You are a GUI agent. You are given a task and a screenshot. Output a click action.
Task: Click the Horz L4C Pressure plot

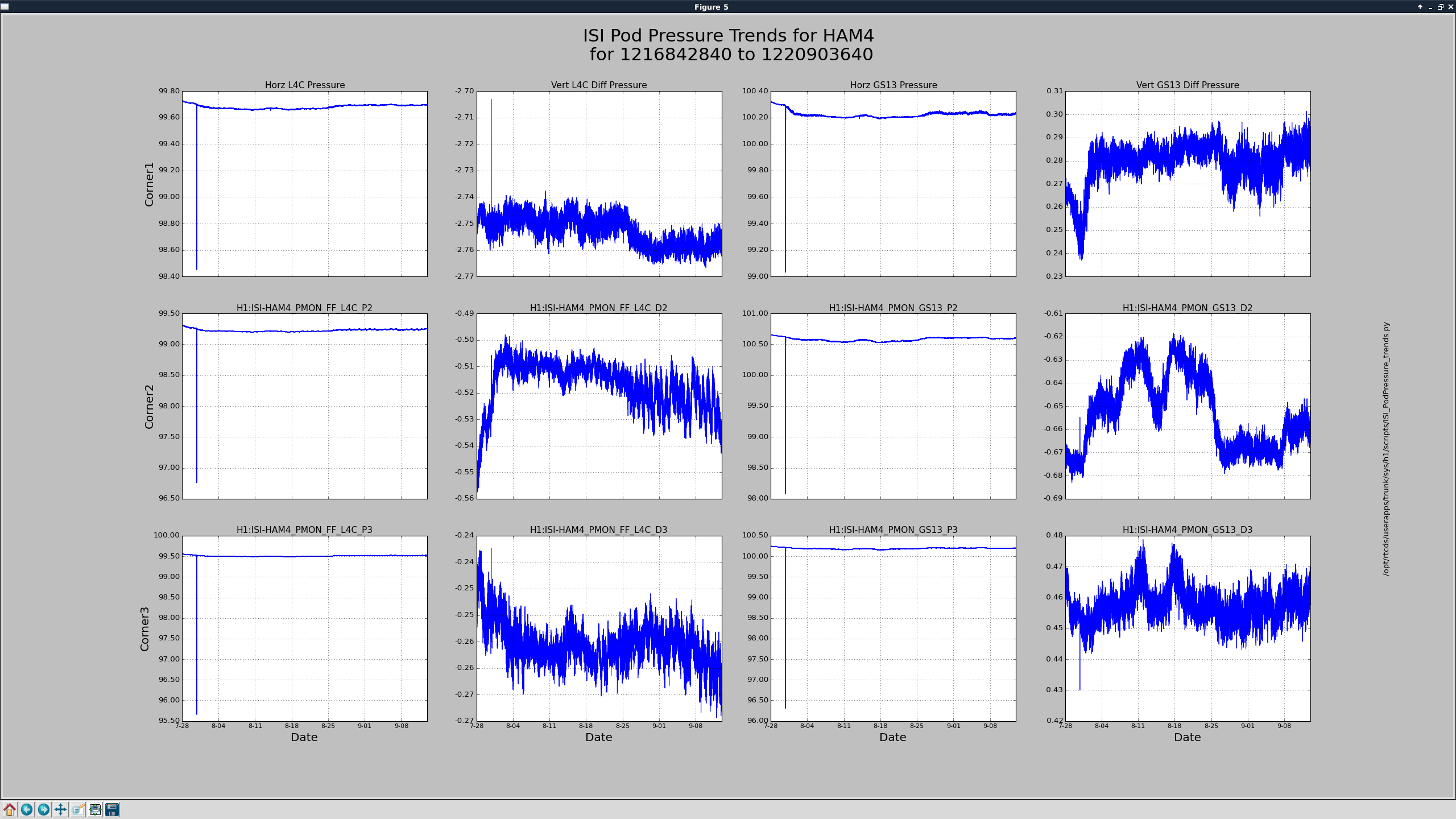pos(304,184)
